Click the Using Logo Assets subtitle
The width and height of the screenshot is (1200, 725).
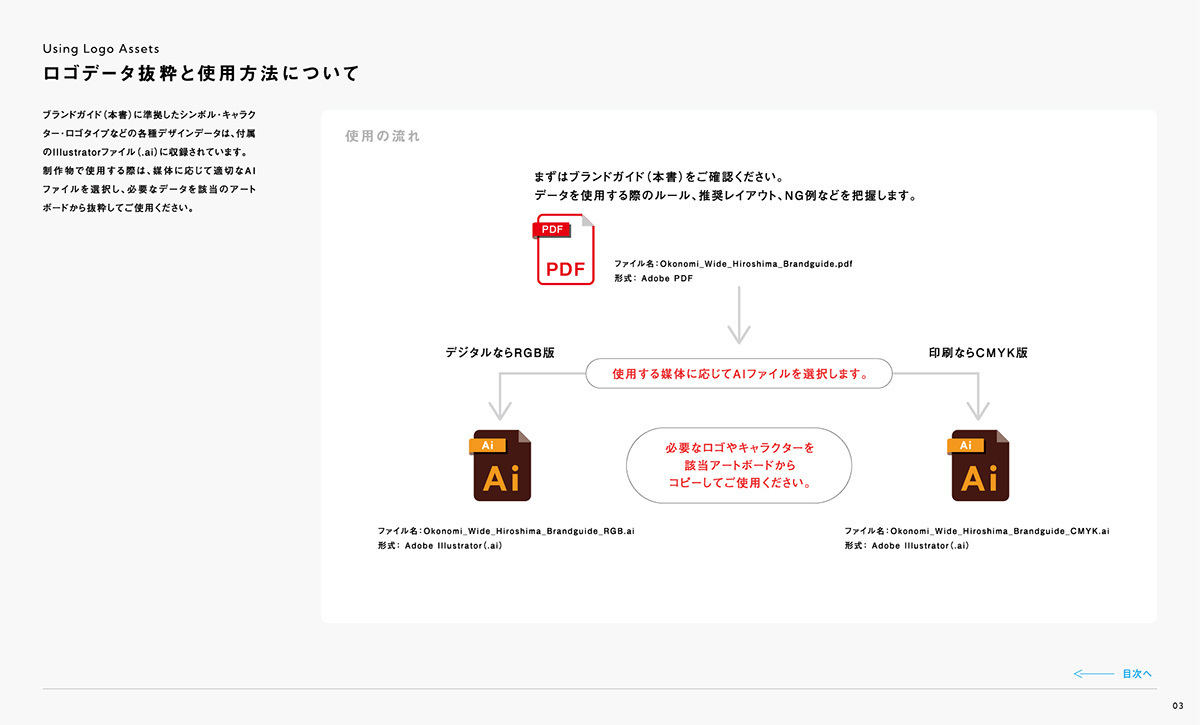[100, 48]
